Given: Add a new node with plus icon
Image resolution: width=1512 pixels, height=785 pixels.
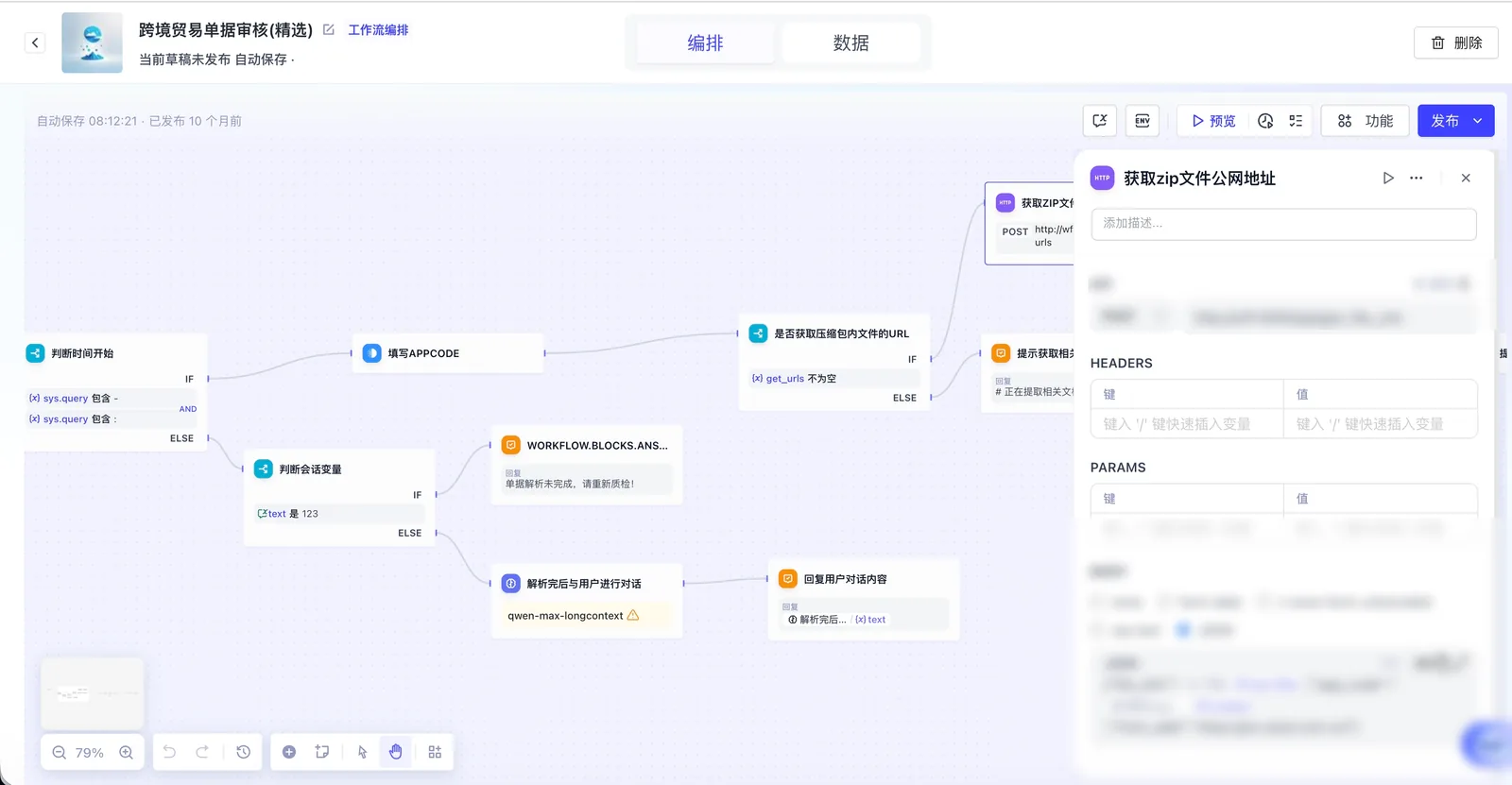Looking at the screenshot, I should point(289,752).
